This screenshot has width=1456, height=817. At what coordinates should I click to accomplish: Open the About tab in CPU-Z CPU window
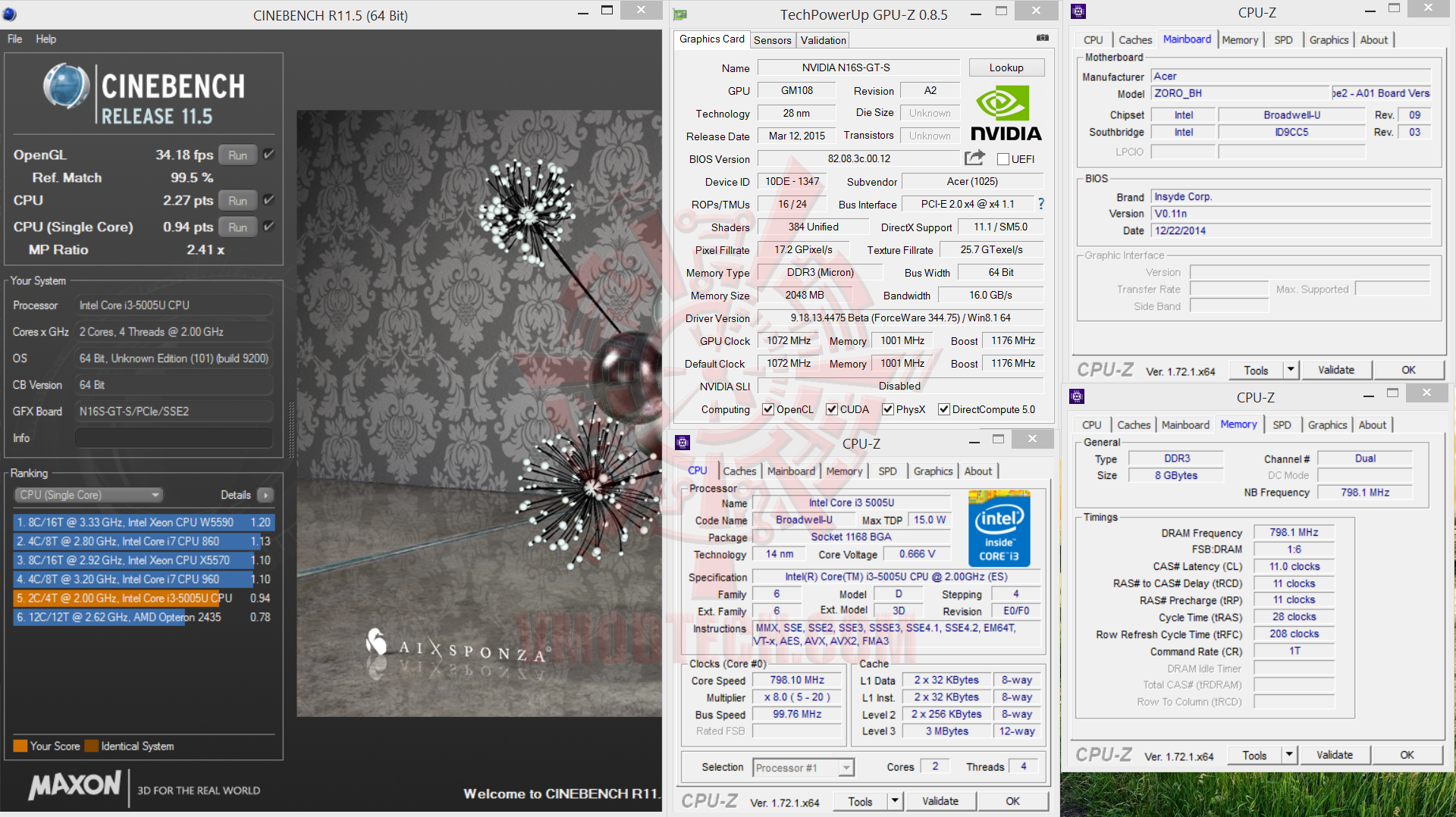pyautogui.click(x=978, y=471)
